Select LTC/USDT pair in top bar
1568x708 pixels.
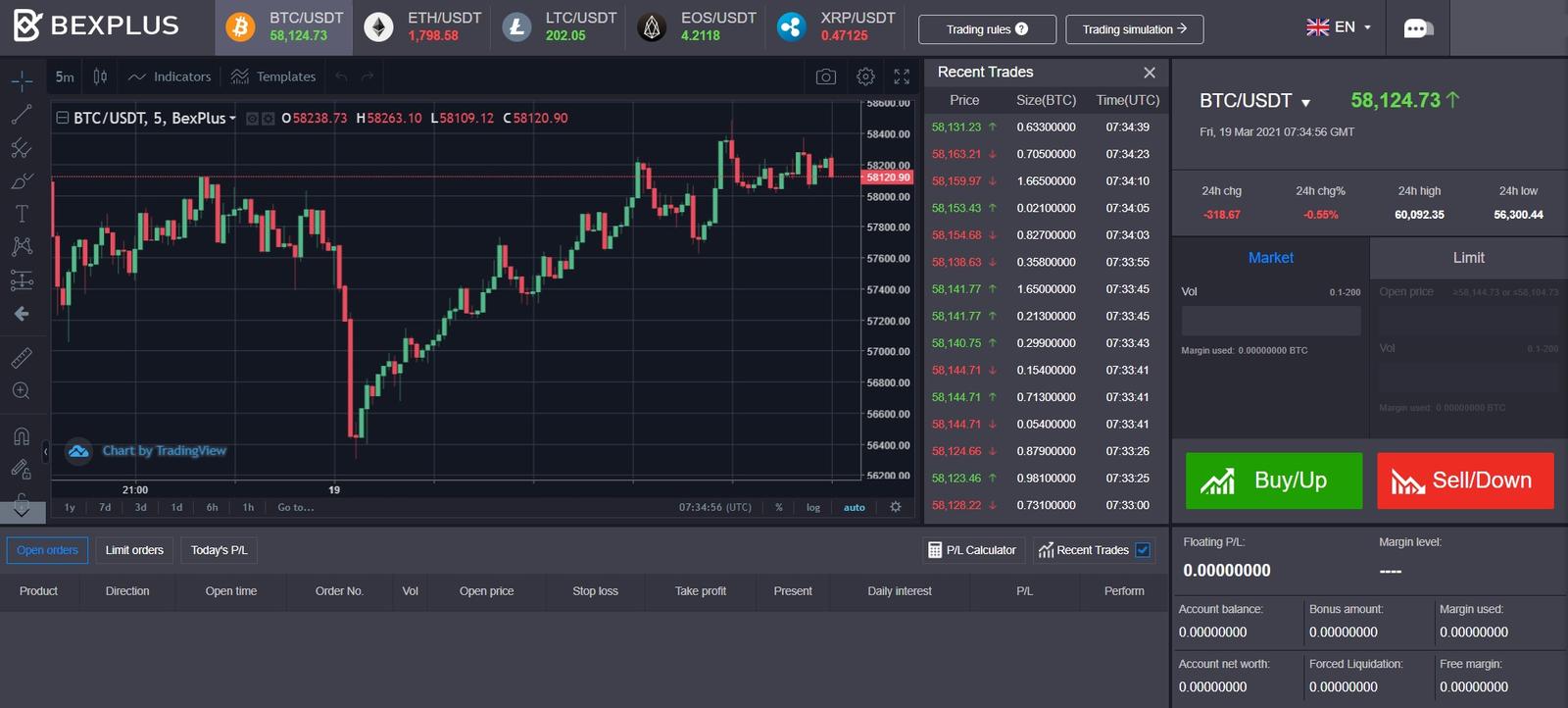coord(560,27)
